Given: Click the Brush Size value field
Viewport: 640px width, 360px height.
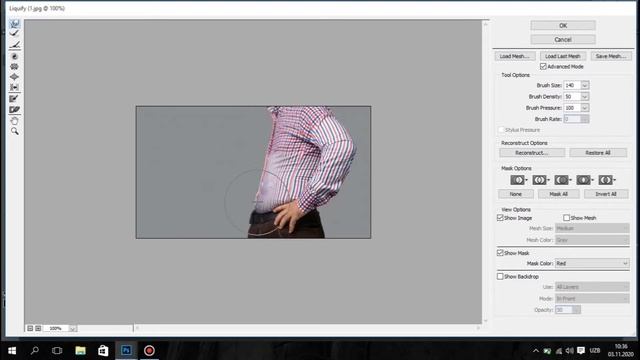Looking at the screenshot, I should 572,85.
